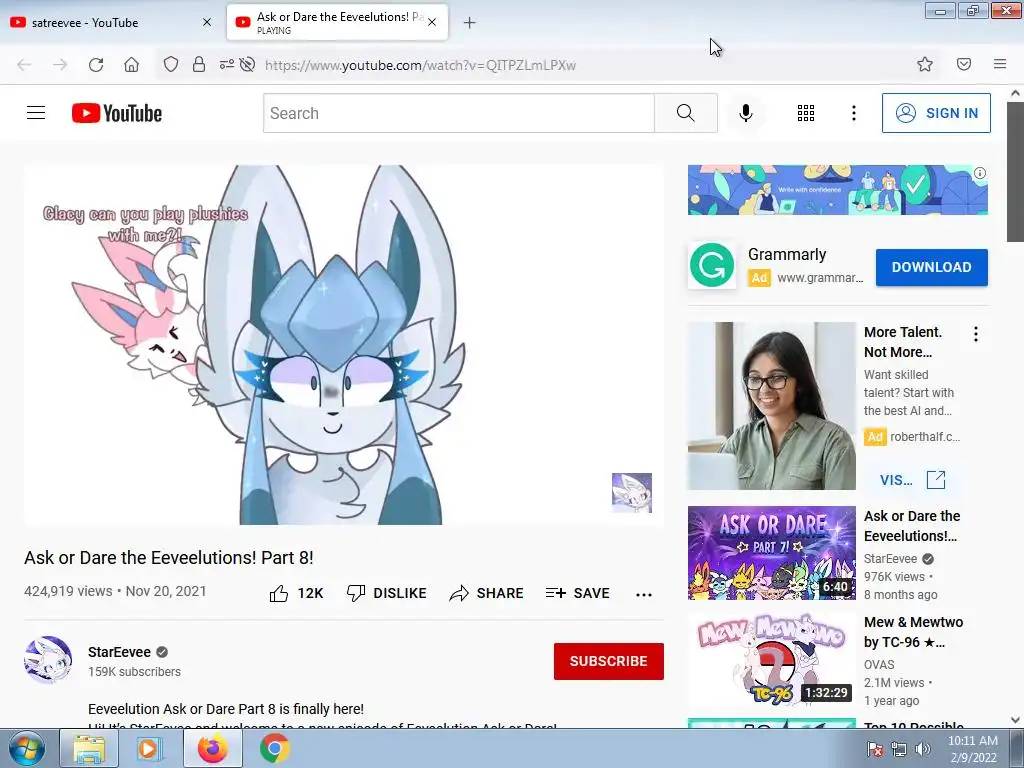
Task: Open site permissions icon in address bar
Action: [x=227, y=64]
